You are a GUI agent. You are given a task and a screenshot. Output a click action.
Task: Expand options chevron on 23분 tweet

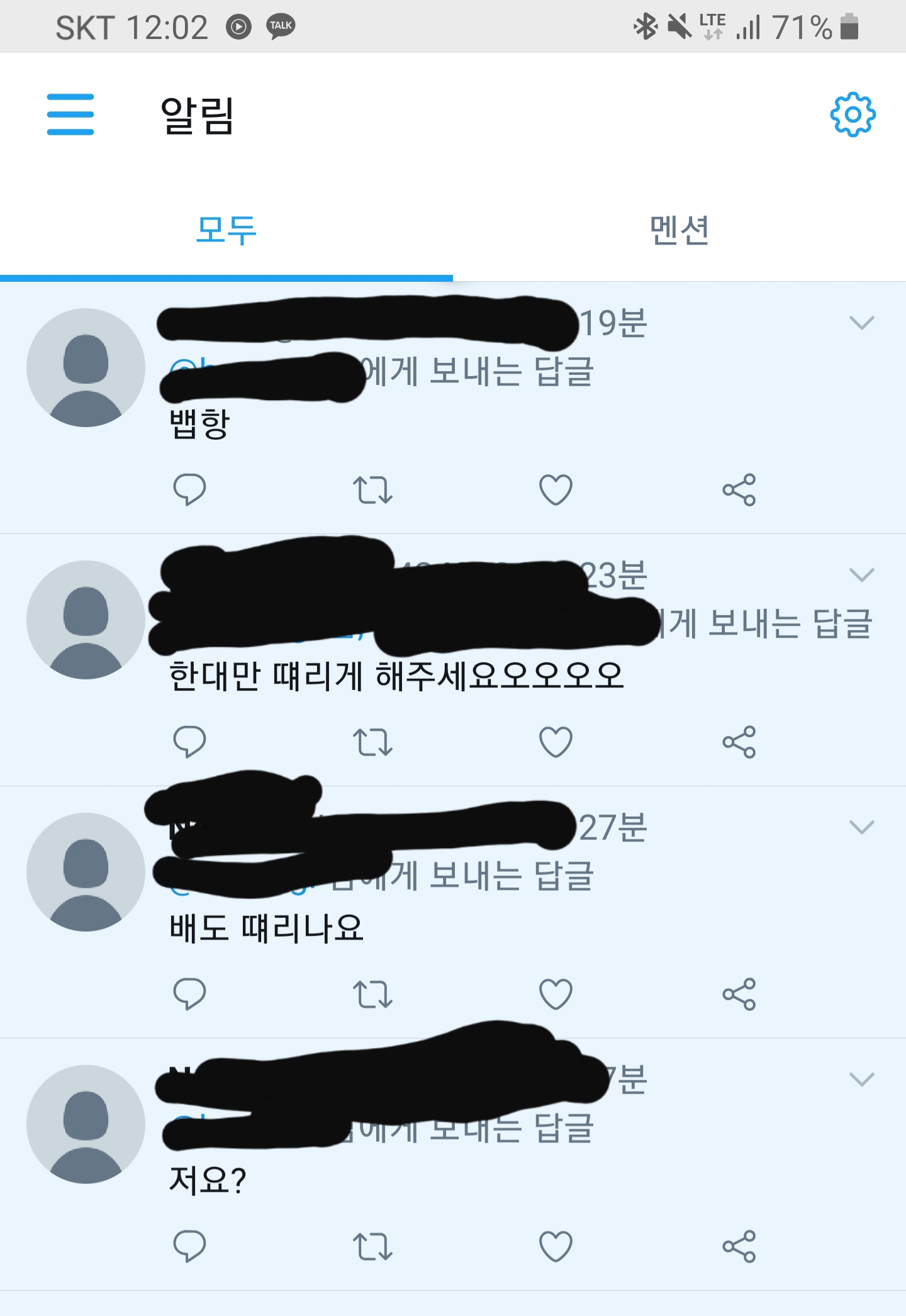coord(861,575)
